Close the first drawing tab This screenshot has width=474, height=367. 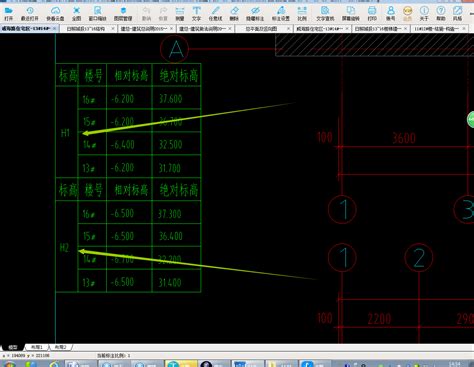point(55,29)
